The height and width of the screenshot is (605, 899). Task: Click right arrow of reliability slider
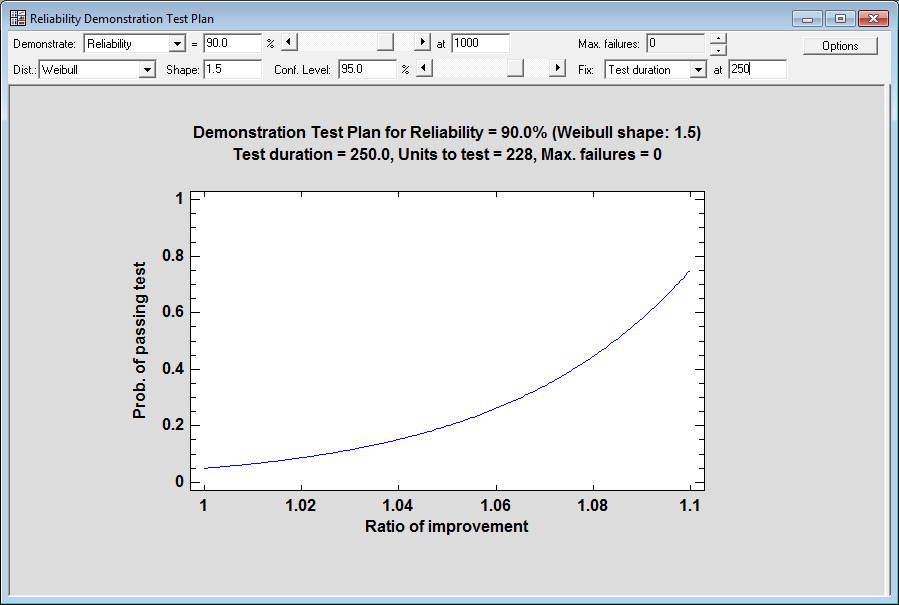pyautogui.click(x=422, y=43)
